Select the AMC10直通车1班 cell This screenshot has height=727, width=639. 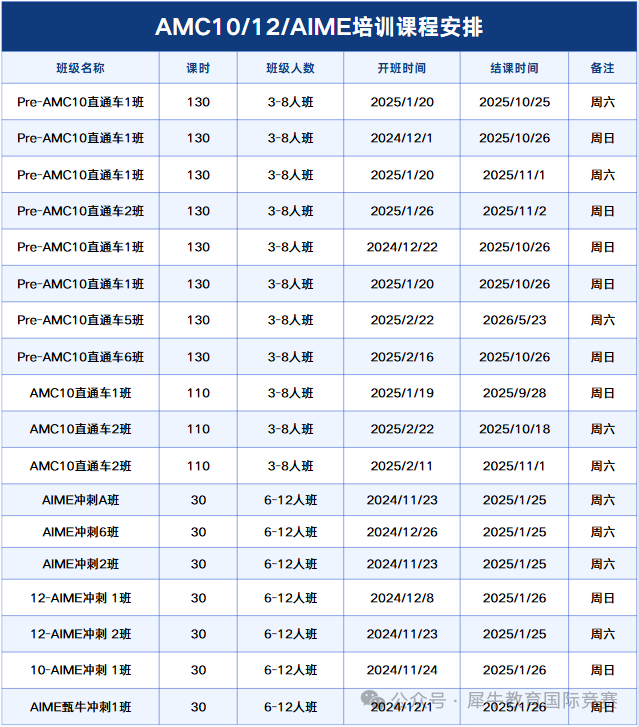pos(81,393)
